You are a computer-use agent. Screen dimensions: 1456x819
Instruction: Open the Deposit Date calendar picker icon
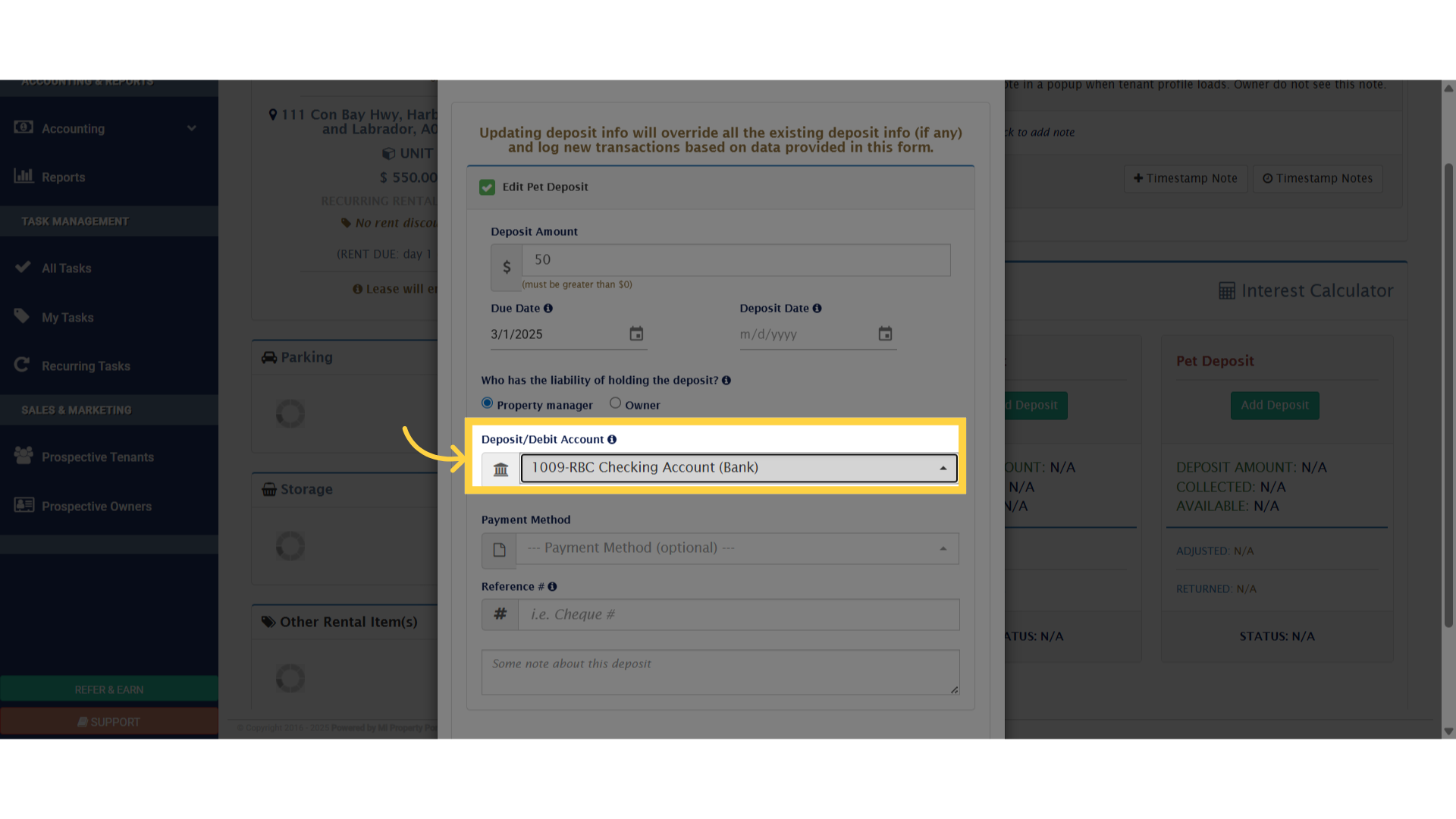coord(885,334)
